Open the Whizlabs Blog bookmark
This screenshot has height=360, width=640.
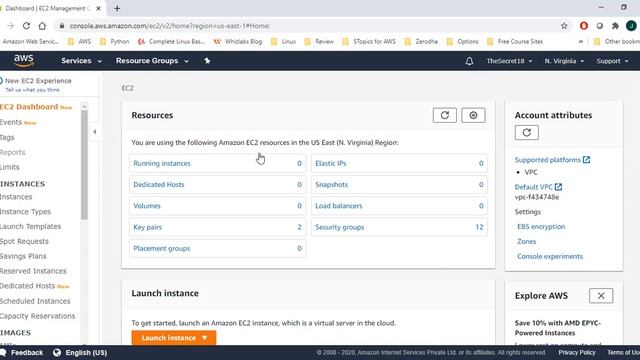238,42
